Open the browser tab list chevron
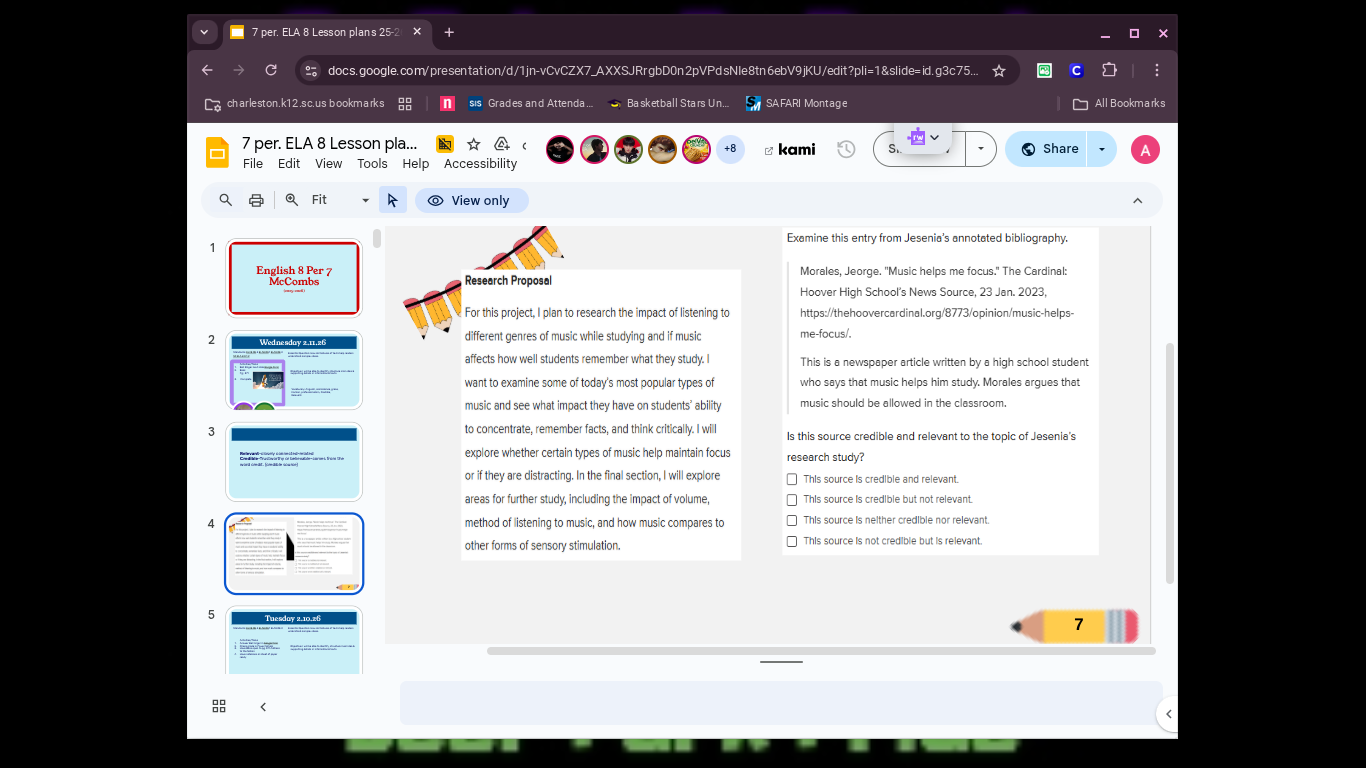Viewport: 1366px width, 768px height. pyautogui.click(x=204, y=32)
